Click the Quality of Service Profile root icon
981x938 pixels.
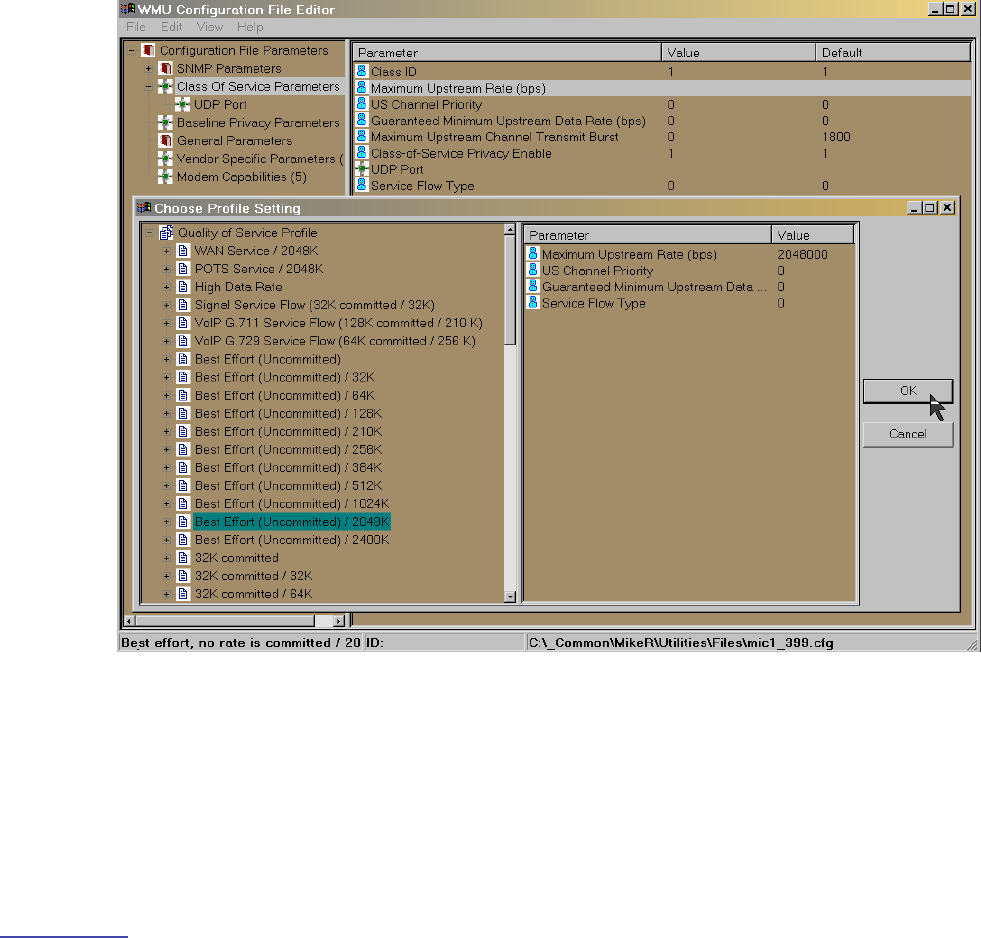[x=166, y=233]
